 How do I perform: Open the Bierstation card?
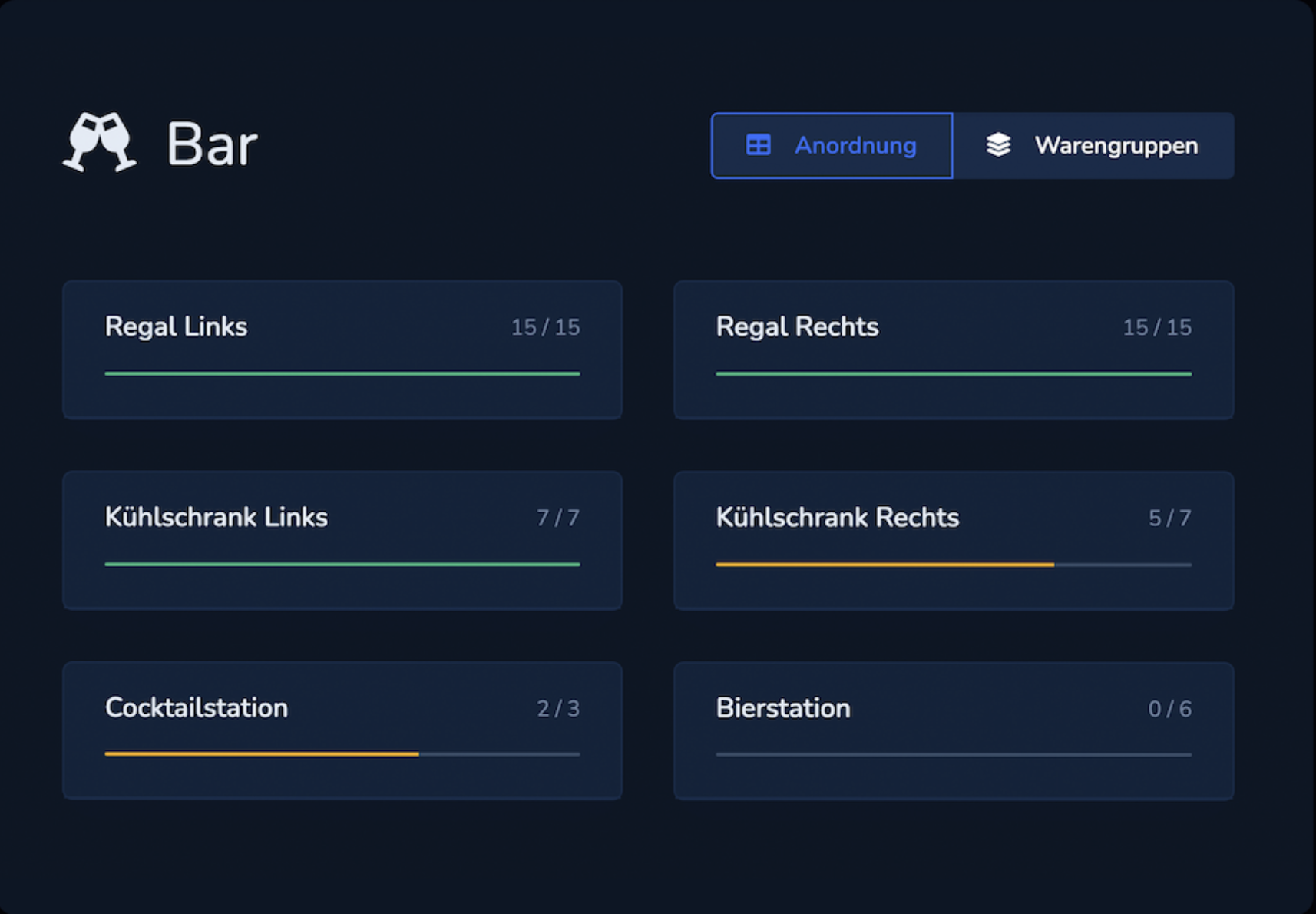click(954, 731)
